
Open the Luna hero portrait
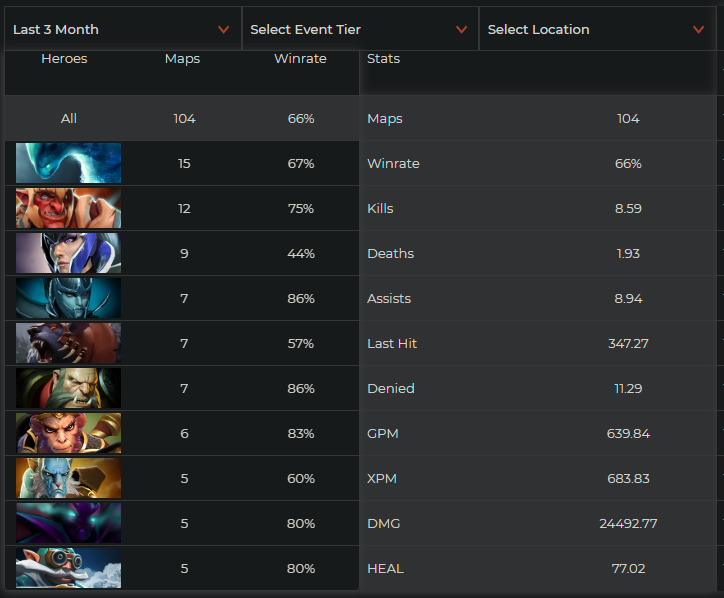tap(68, 253)
